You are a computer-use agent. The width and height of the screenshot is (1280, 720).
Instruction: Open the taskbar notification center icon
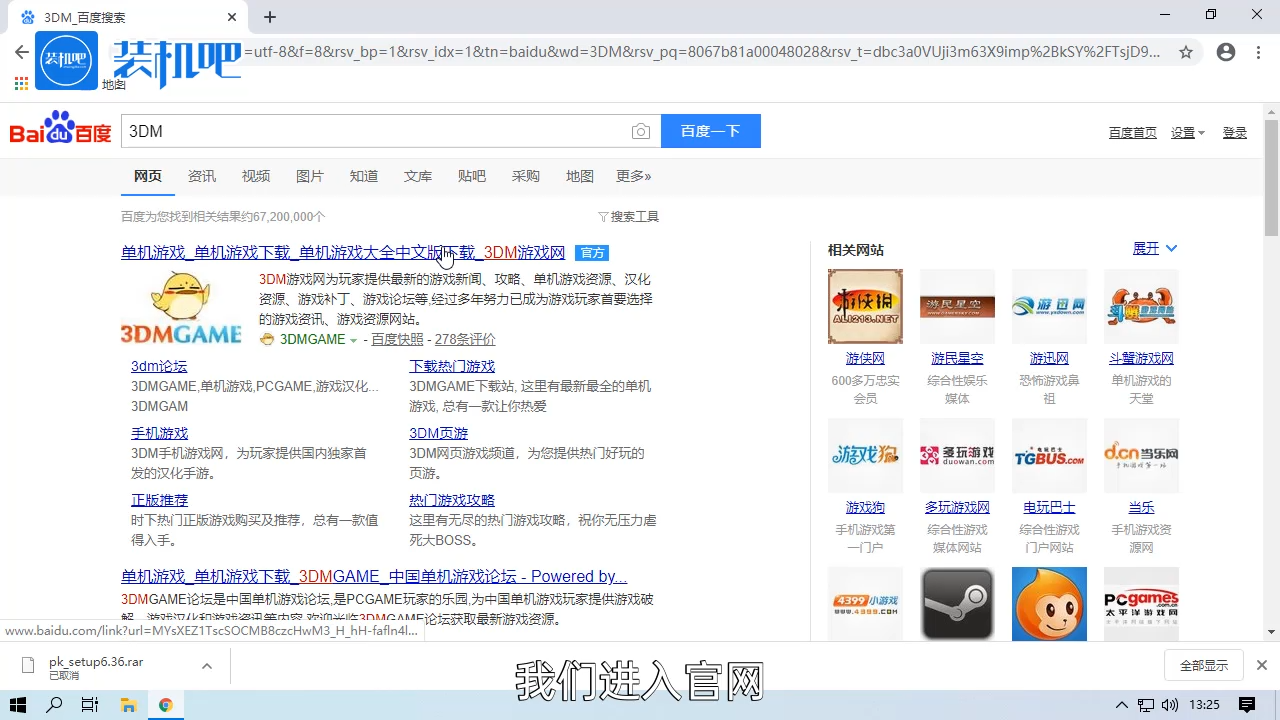point(1247,705)
